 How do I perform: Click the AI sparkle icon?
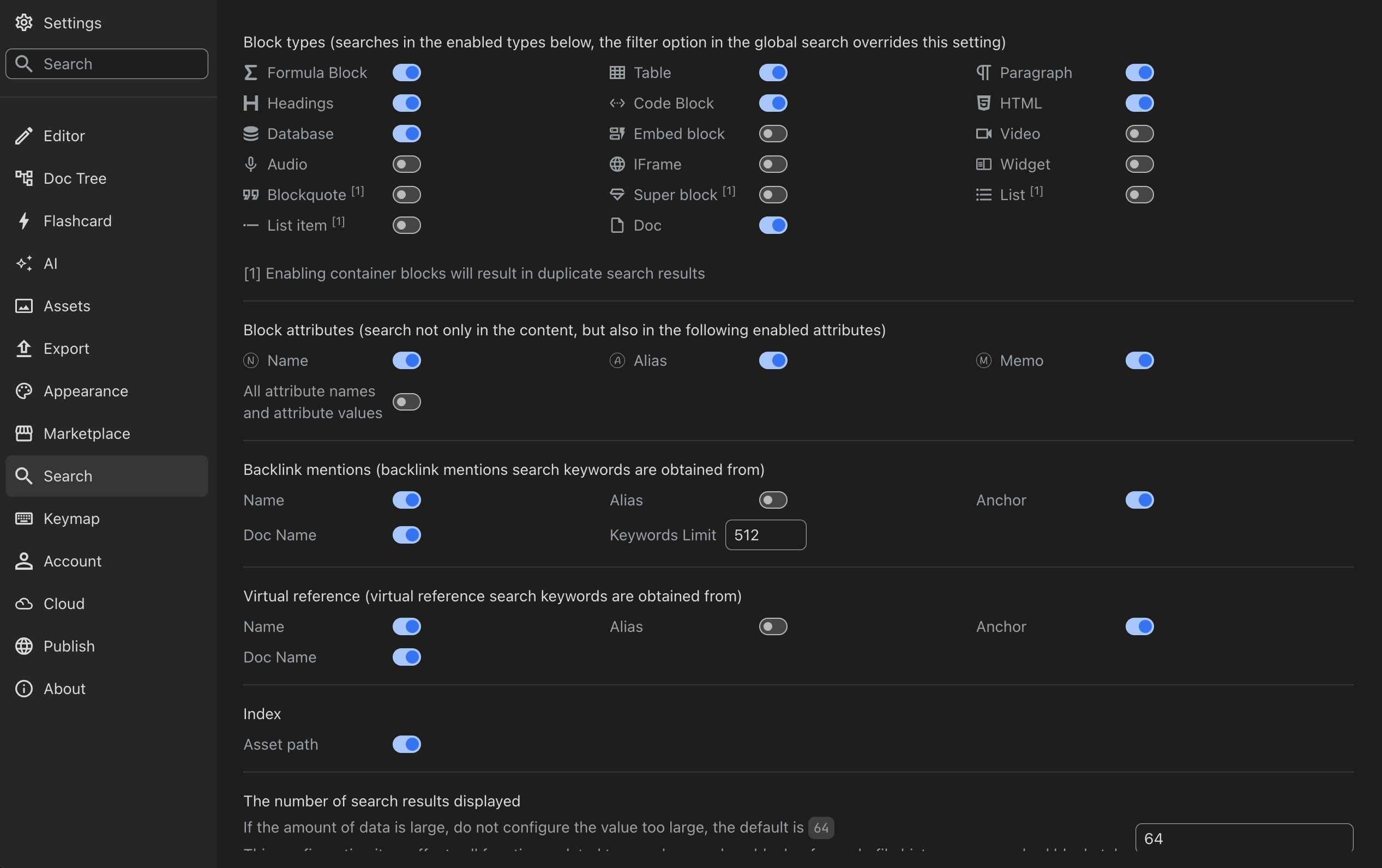coord(23,263)
